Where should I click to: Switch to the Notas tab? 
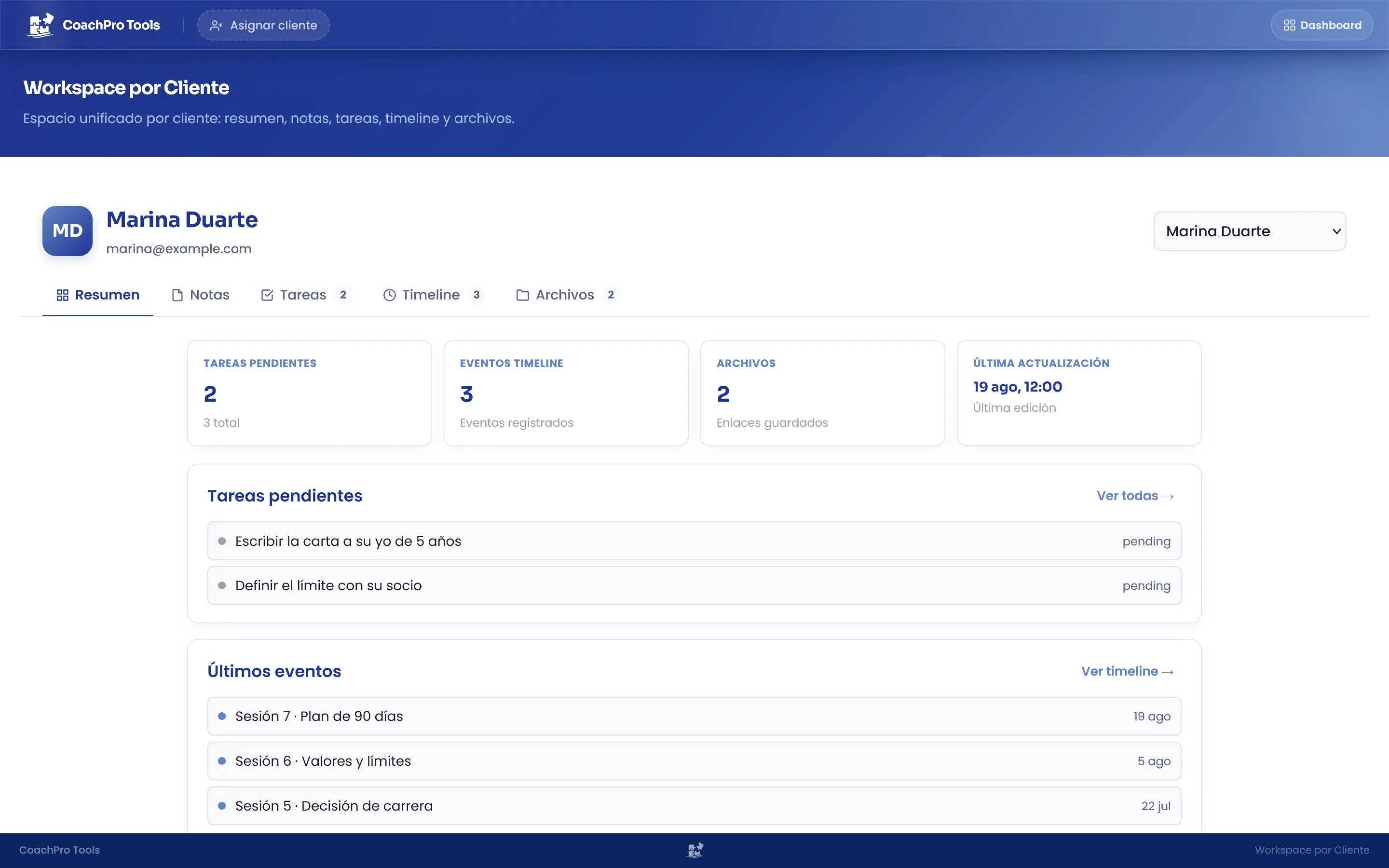click(200, 295)
